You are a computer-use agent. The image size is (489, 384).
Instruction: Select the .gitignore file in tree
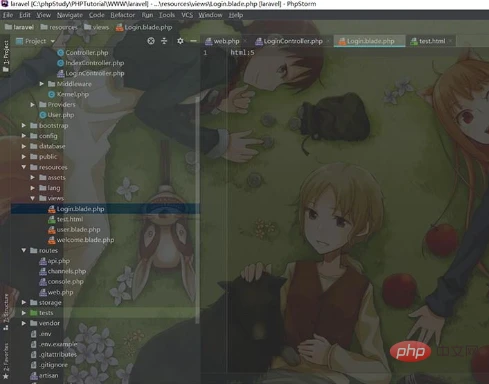tap(49, 365)
